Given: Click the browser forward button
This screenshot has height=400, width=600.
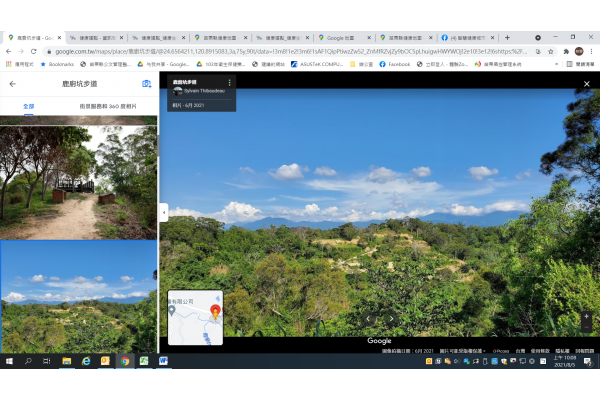Looking at the screenshot, I should pyautogui.click(x=21, y=51).
